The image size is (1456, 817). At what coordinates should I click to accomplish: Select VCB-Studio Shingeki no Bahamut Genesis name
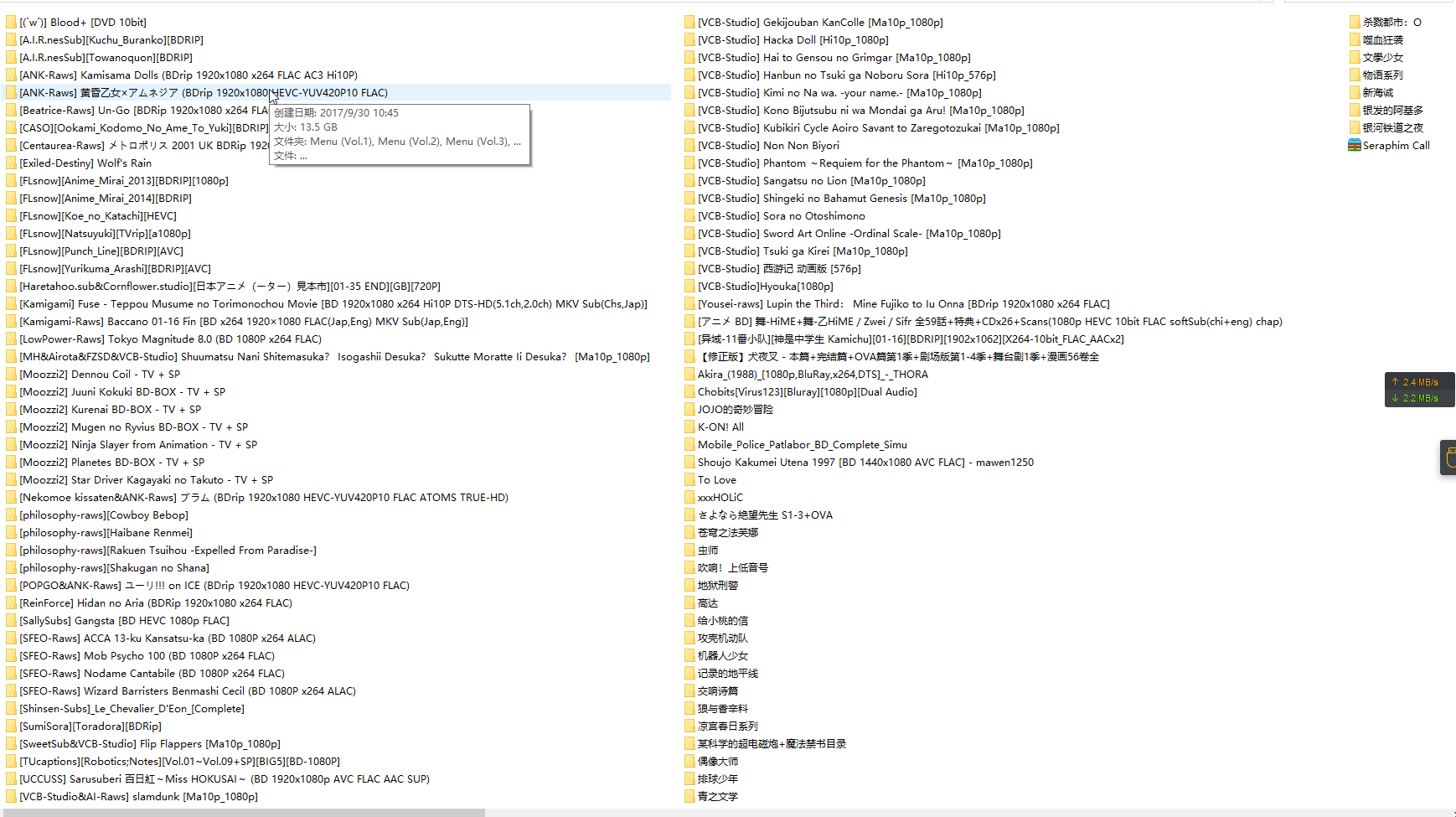pos(842,199)
